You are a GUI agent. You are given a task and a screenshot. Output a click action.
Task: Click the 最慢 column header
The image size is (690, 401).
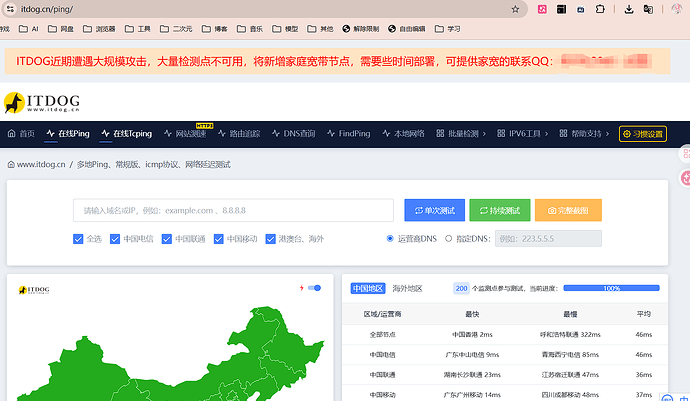(x=570, y=314)
